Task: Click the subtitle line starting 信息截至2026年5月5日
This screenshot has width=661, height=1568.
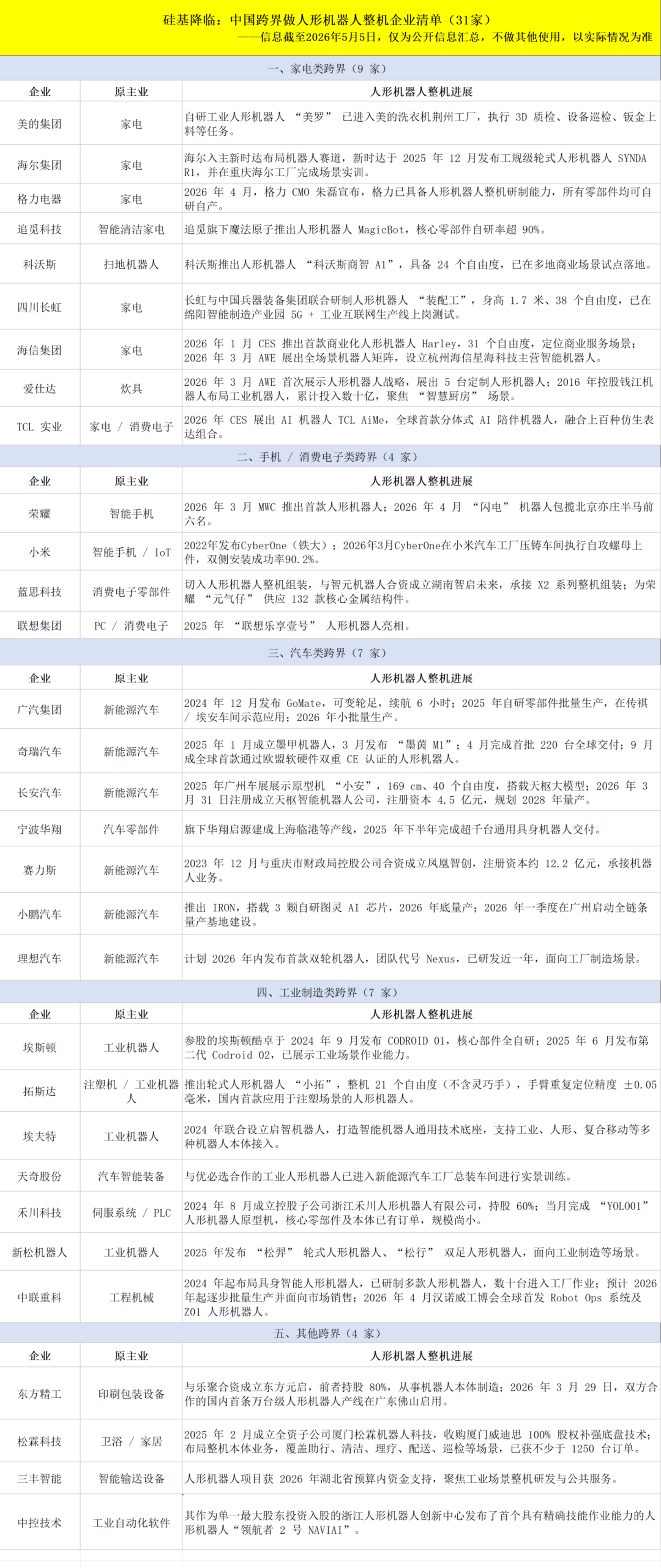Action: click(444, 37)
